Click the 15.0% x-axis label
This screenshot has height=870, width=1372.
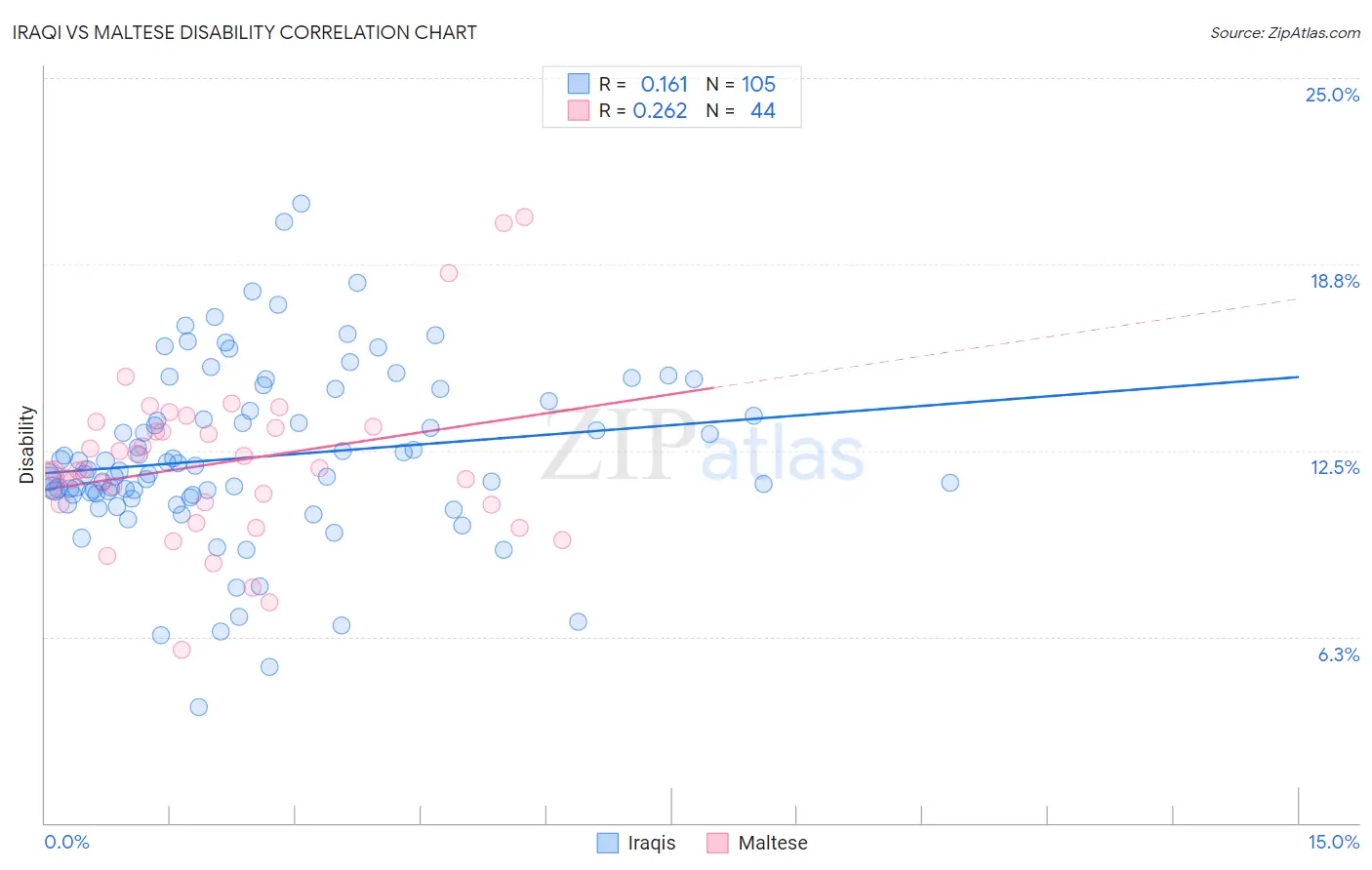click(1333, 842)
